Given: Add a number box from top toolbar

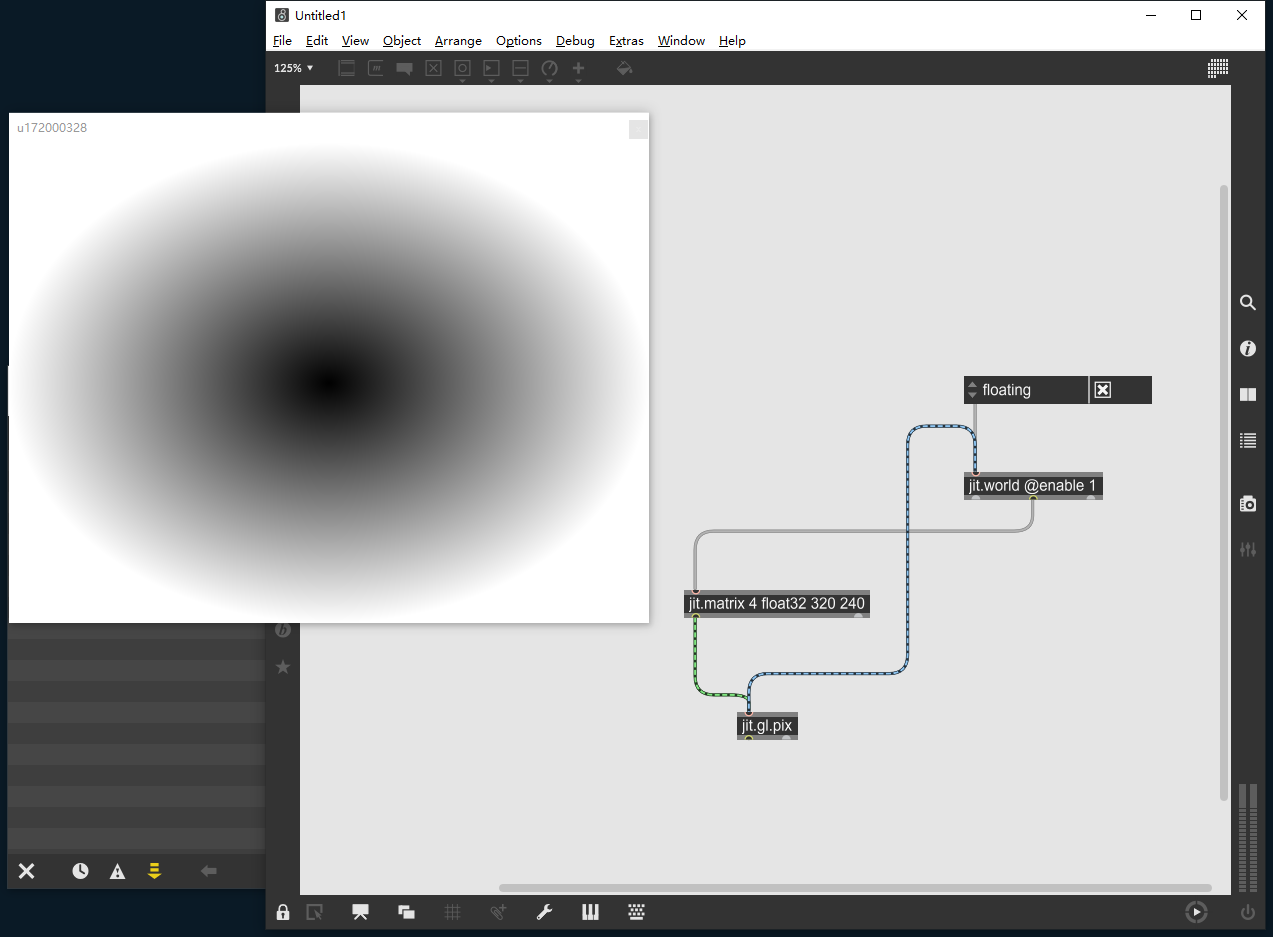Looking at the screenshot, I should (491, 69).
